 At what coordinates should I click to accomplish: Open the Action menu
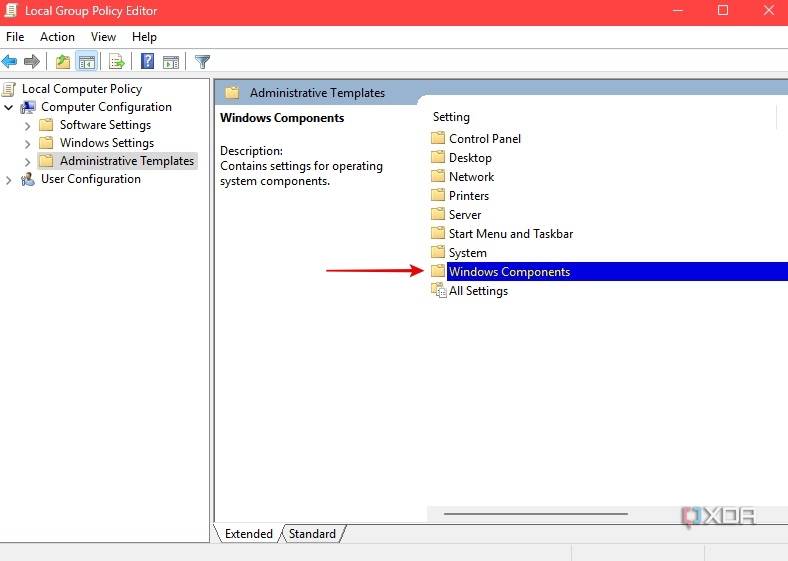tap(57, 37)
